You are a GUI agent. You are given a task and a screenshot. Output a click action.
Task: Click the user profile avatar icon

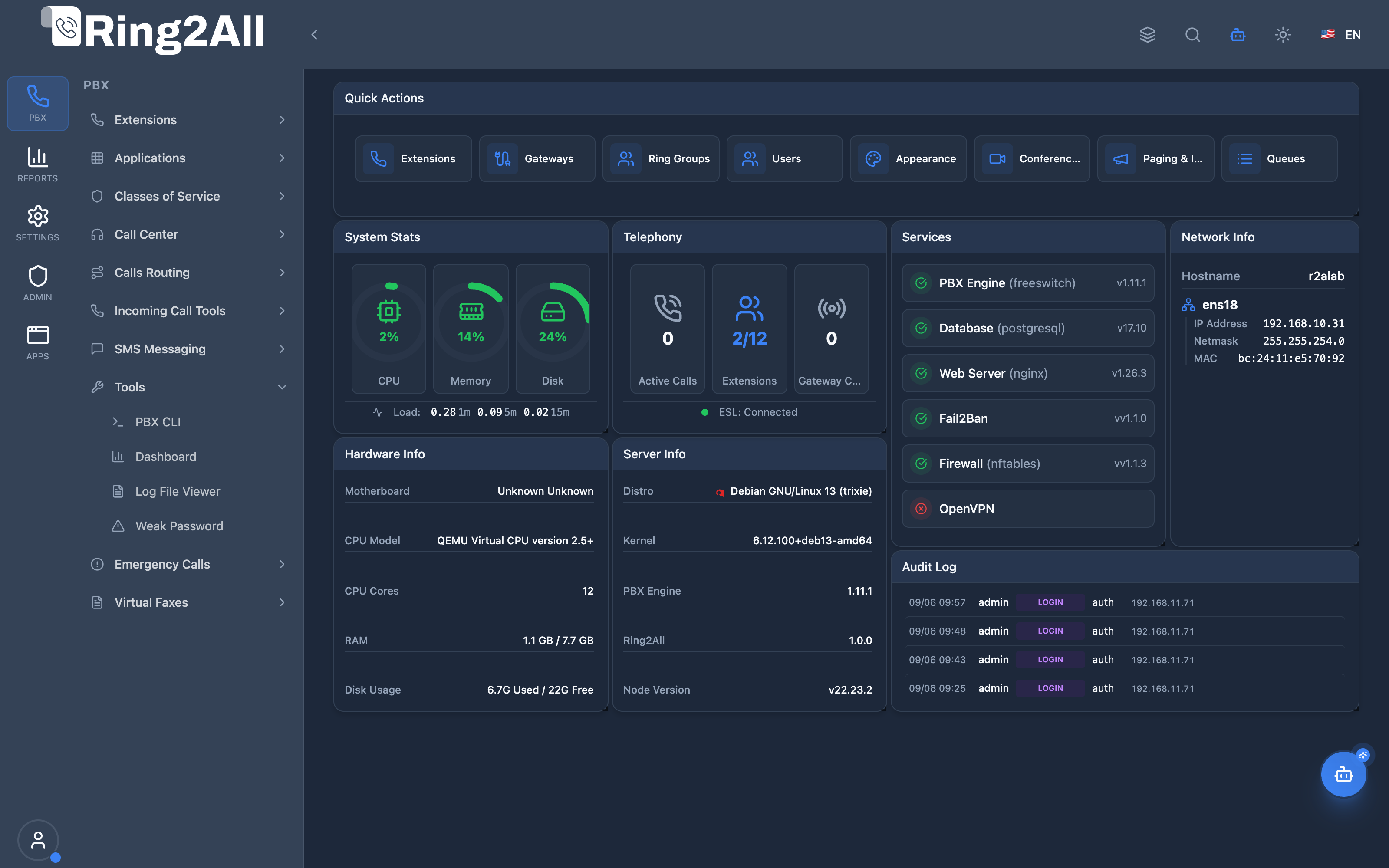38,841
